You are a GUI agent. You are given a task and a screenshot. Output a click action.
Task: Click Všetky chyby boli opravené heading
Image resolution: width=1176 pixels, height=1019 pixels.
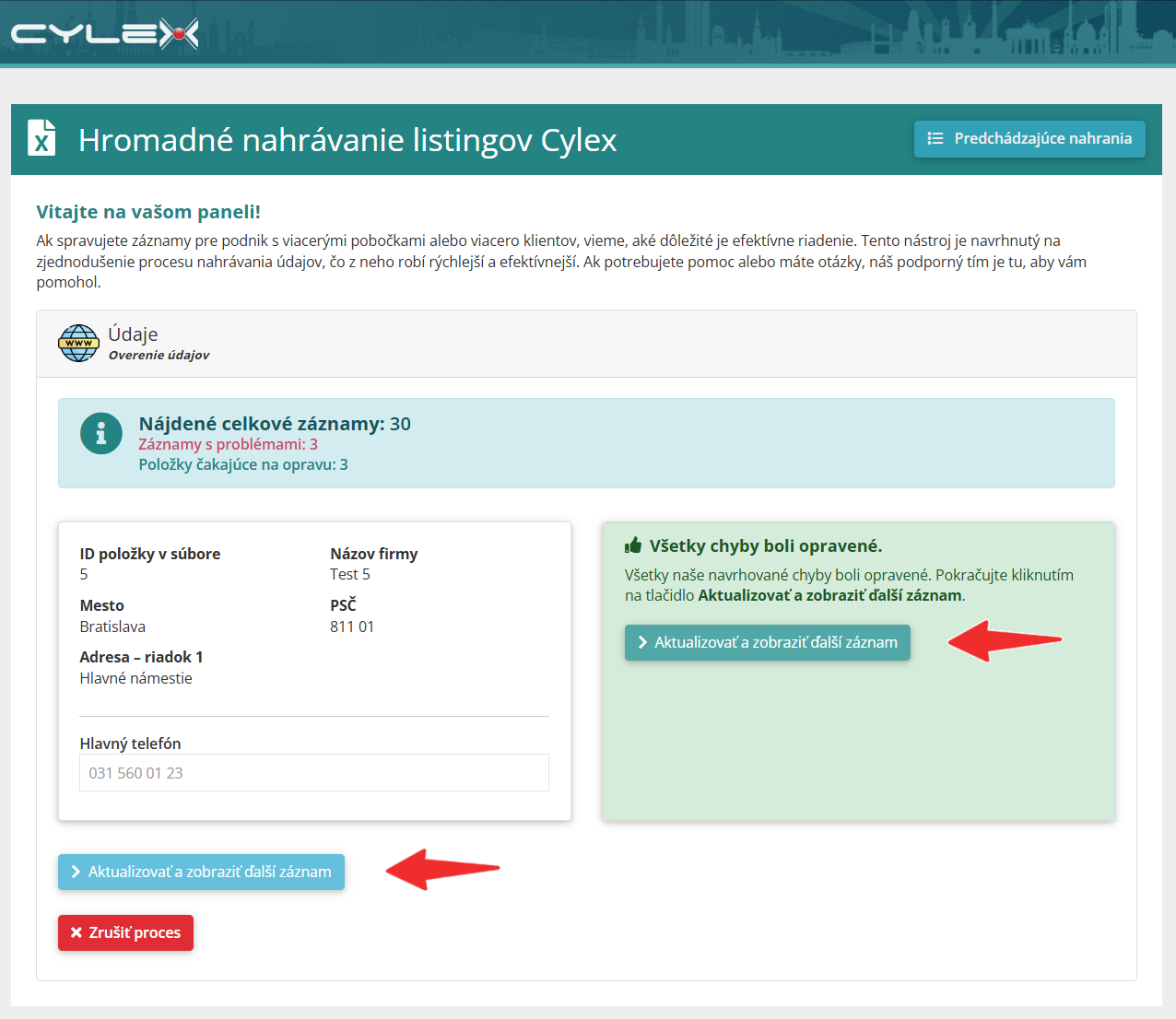tap(766, 546)
